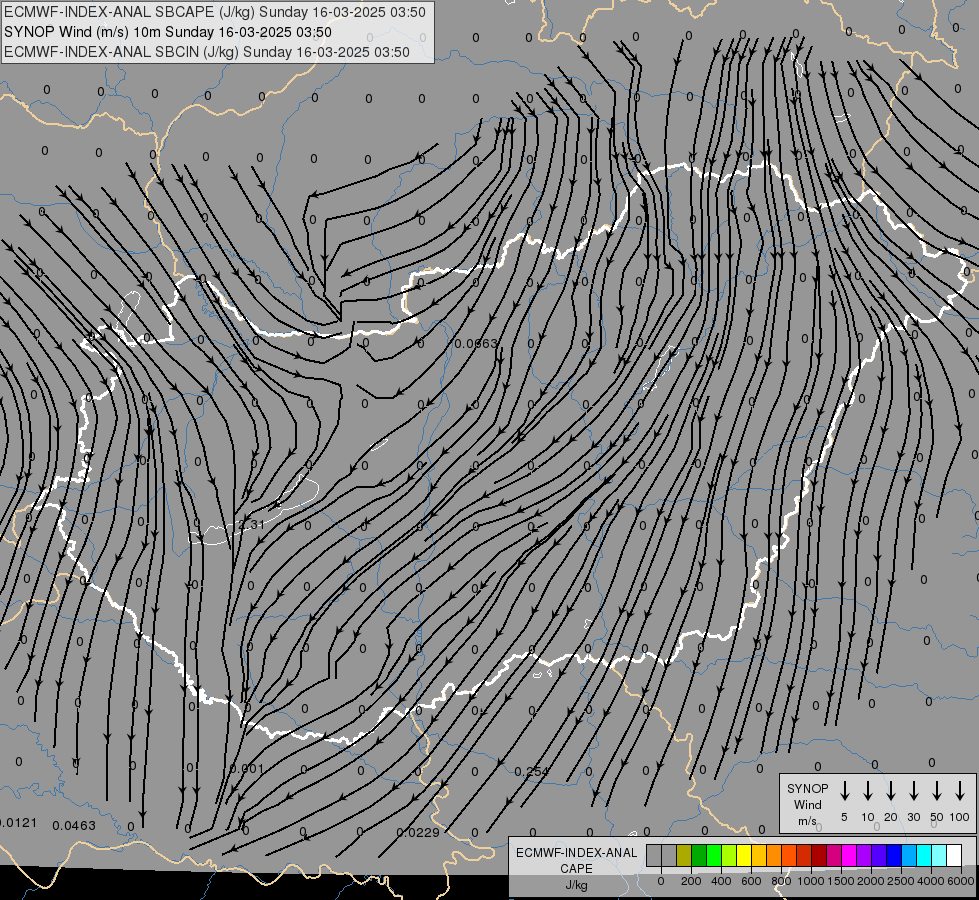Click the 100 m/s wind arrow symbol

click(x=960, y=791)
